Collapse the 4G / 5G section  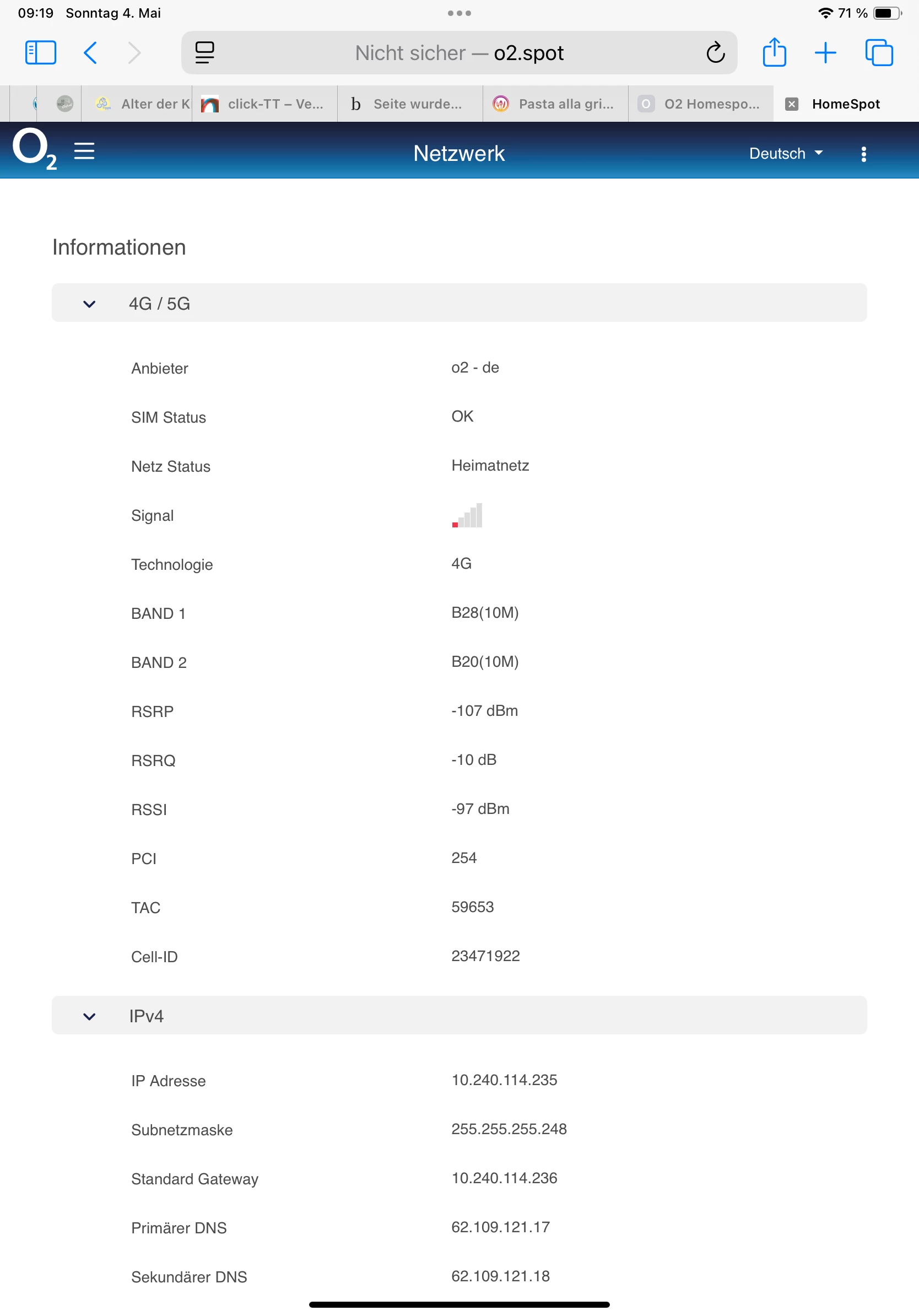click(x=89, y=304)
